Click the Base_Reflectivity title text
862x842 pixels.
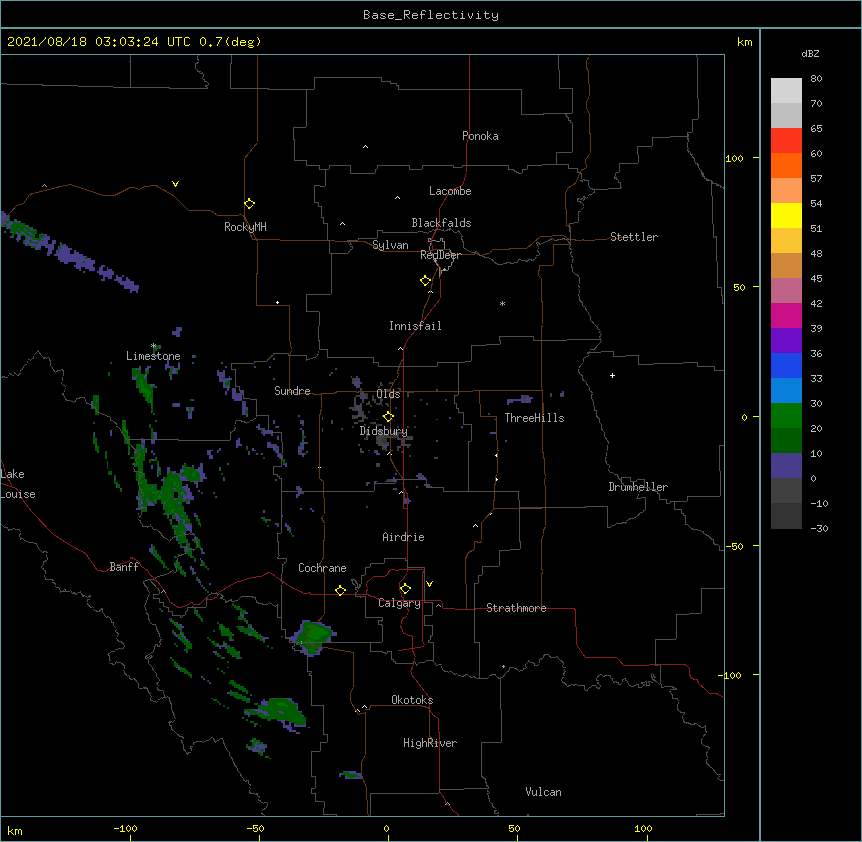point(431,15)
